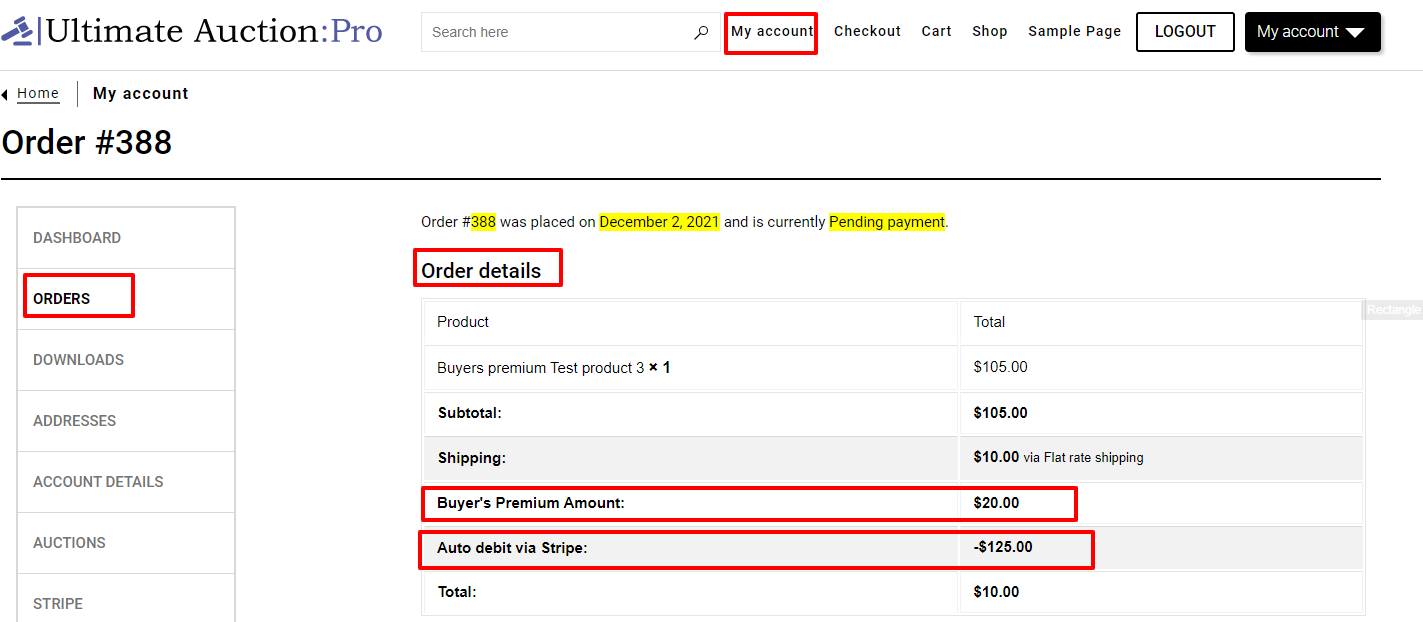Click the -$125.00 auto debit value

pos(1003,547)
